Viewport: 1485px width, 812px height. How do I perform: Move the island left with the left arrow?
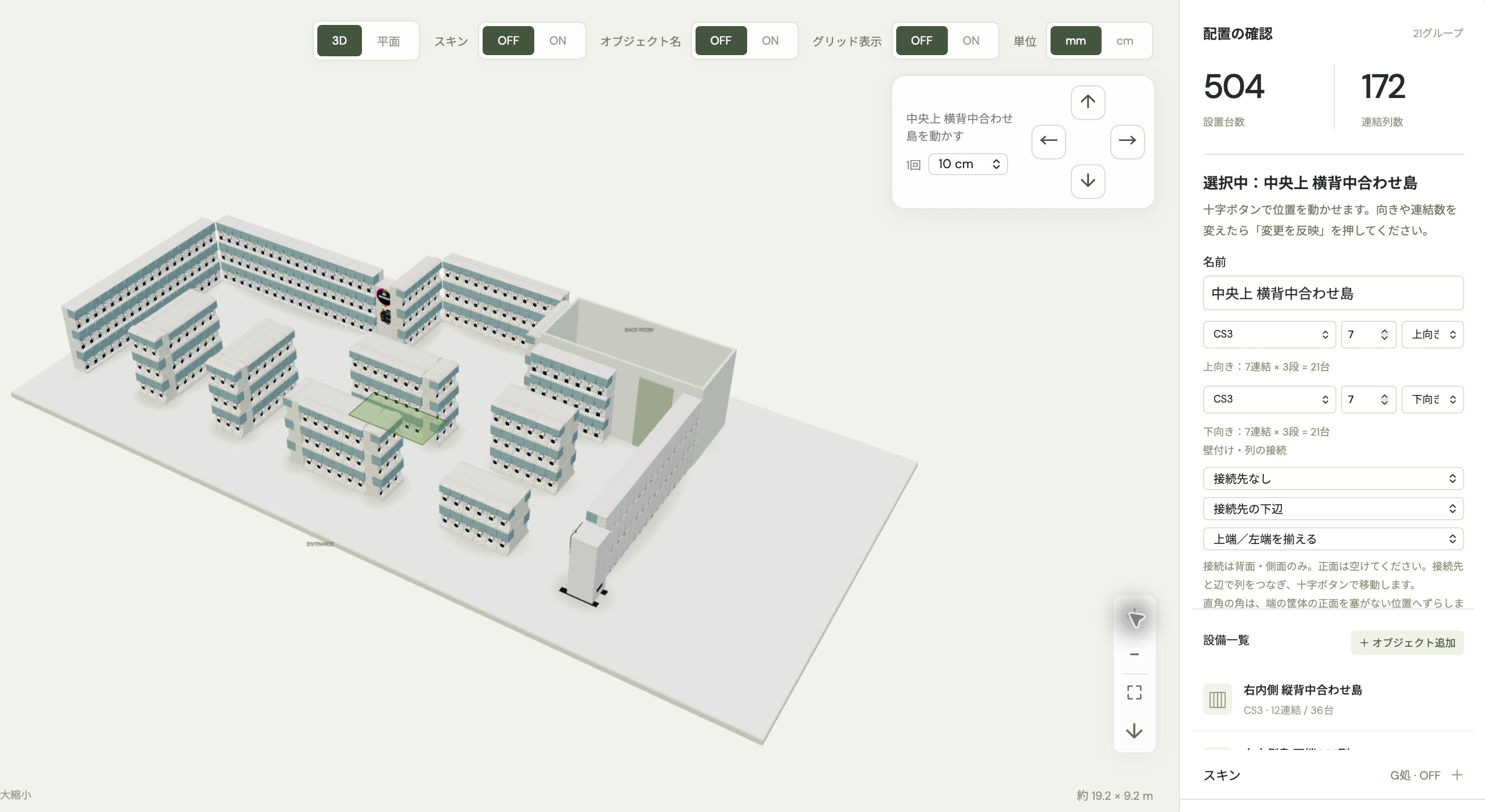[x=1048, y=141]
